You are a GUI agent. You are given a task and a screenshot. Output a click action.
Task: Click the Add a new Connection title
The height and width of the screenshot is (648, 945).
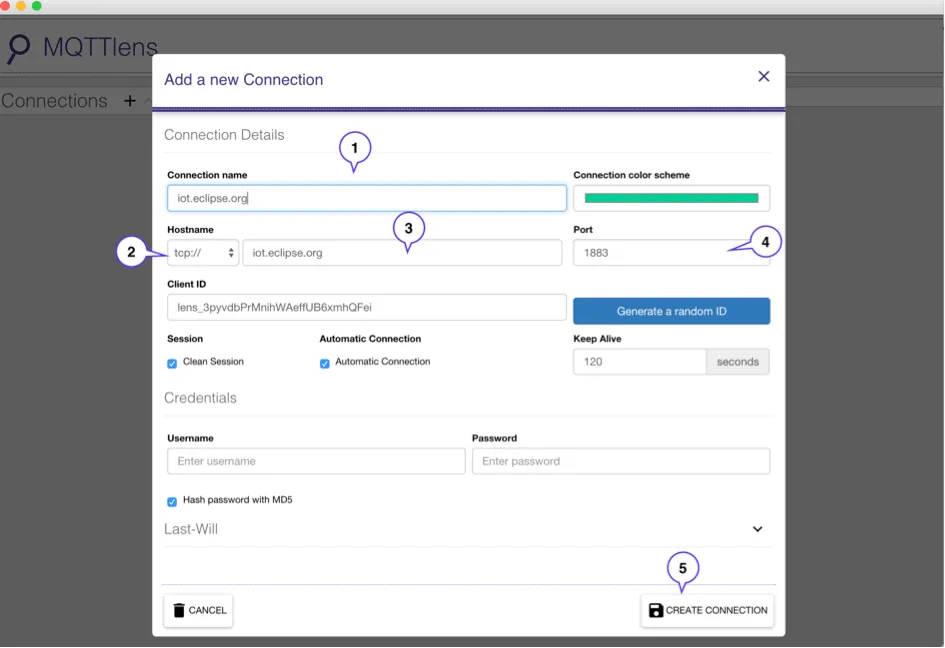(243, 80)
